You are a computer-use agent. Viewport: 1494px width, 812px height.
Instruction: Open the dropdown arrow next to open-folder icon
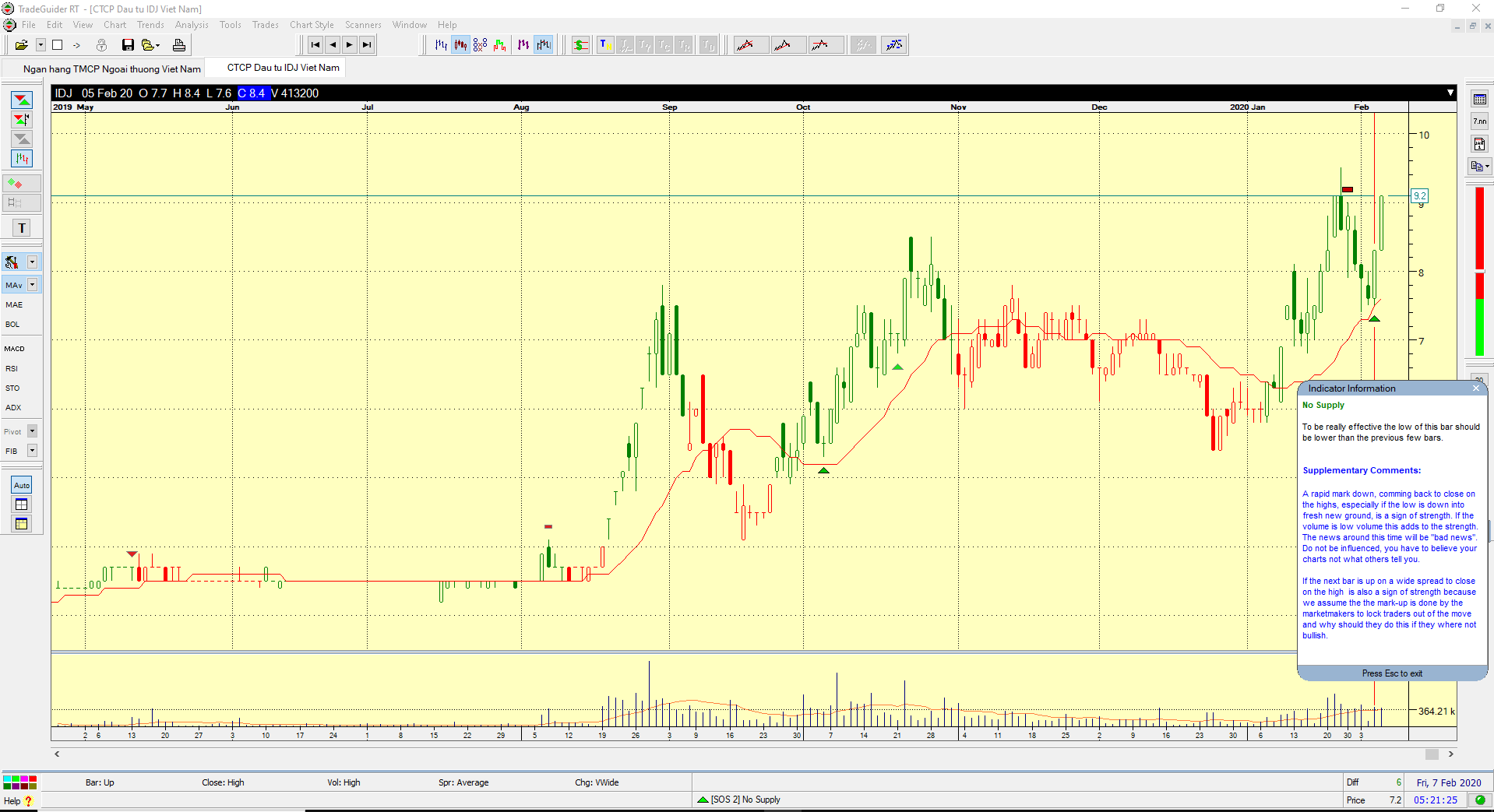41,45
